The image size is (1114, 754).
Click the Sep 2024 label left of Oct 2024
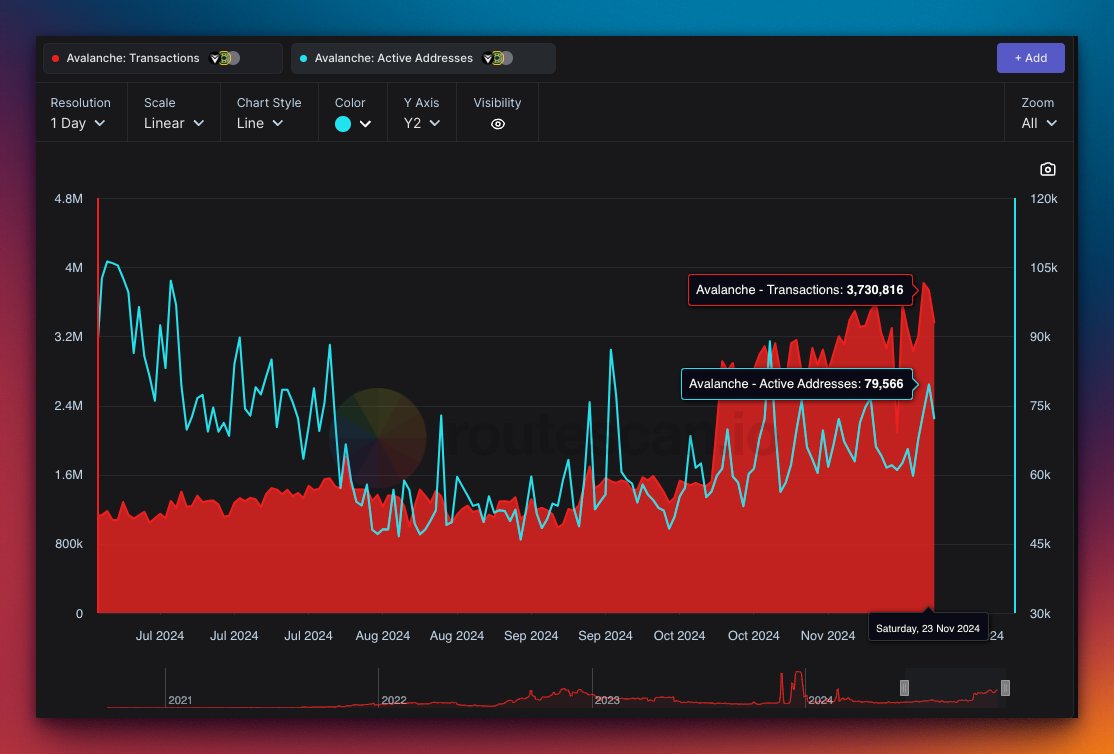(x=605, y=636)
